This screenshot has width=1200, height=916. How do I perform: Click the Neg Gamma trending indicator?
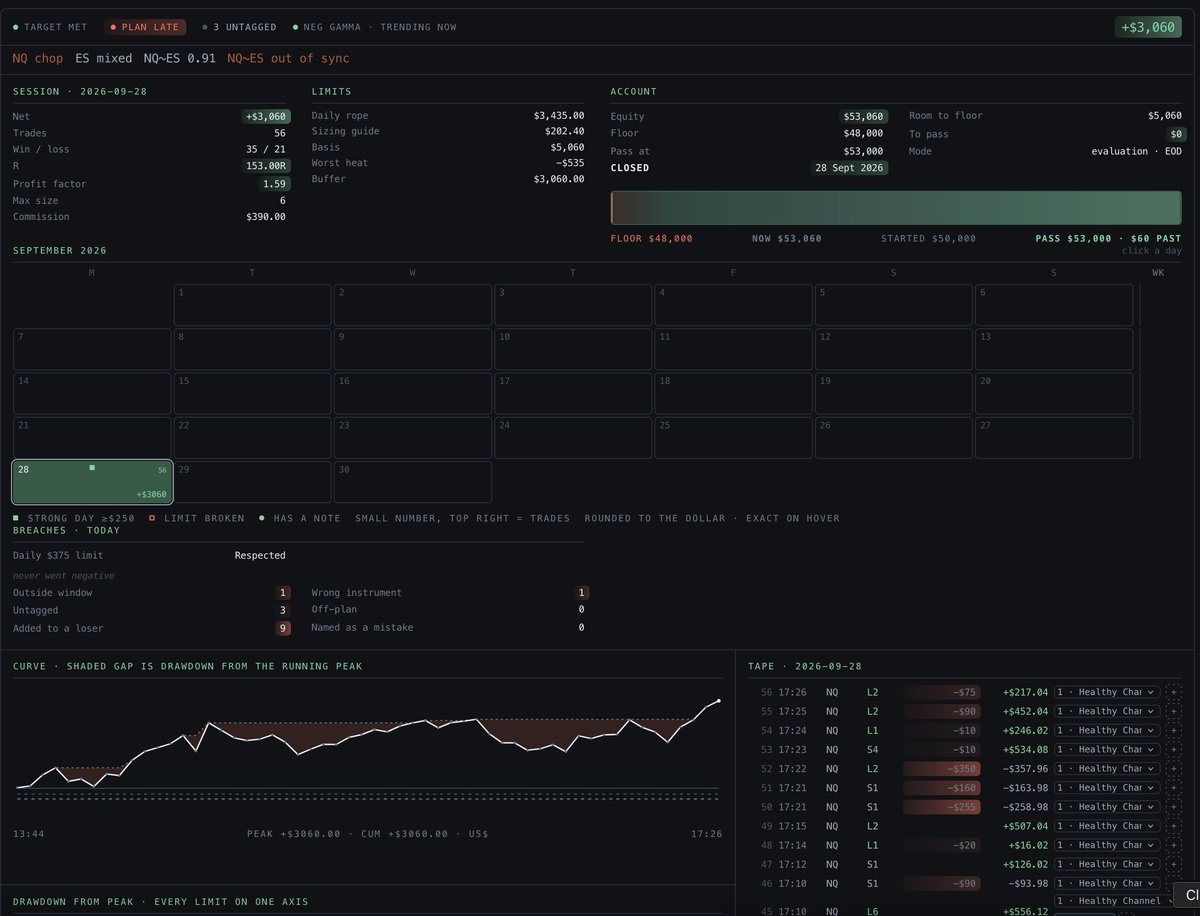coord(374,27)
